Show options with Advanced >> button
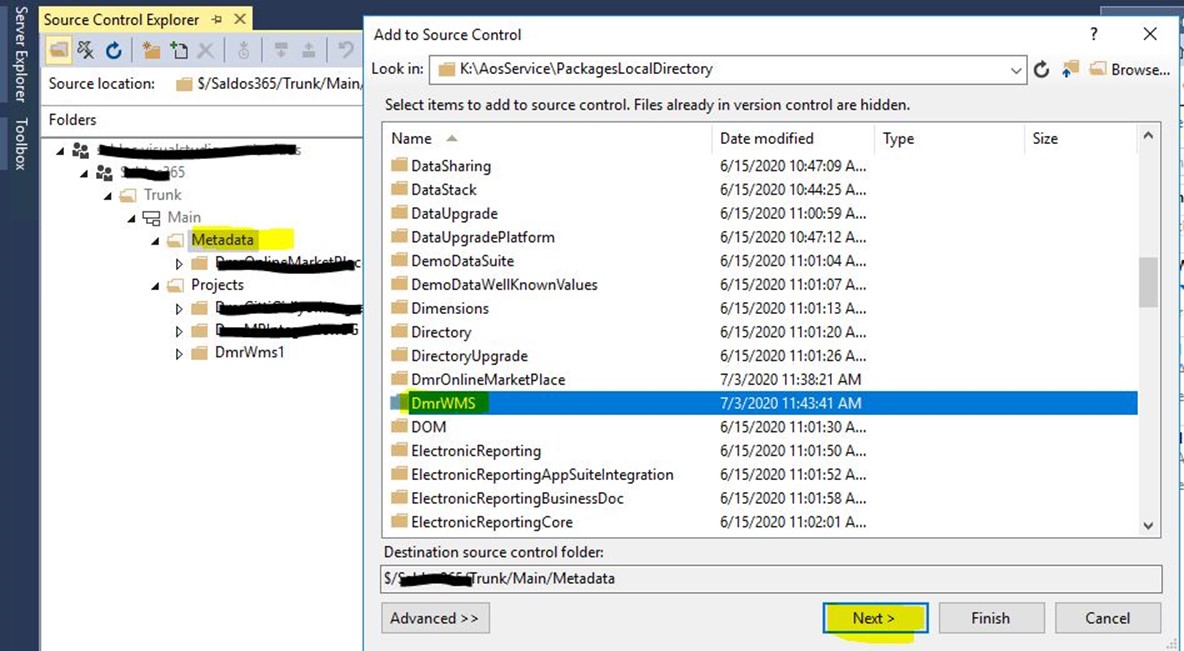Screen dimensions: 1184x651 pos(435,618)
